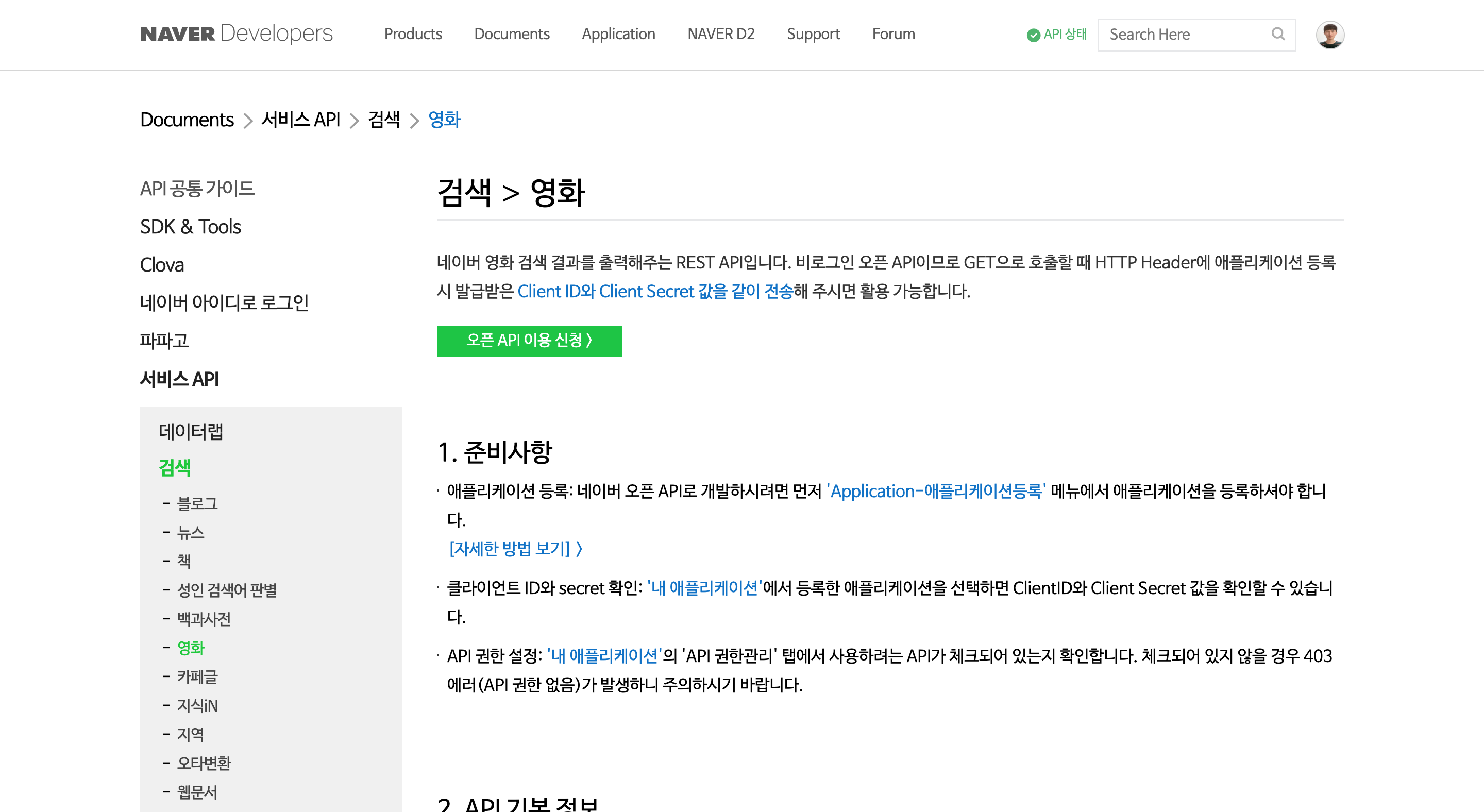The image size is (1484, 812).
Task: Collapse the 검색 sidebar section
Action: coord(175,467)
